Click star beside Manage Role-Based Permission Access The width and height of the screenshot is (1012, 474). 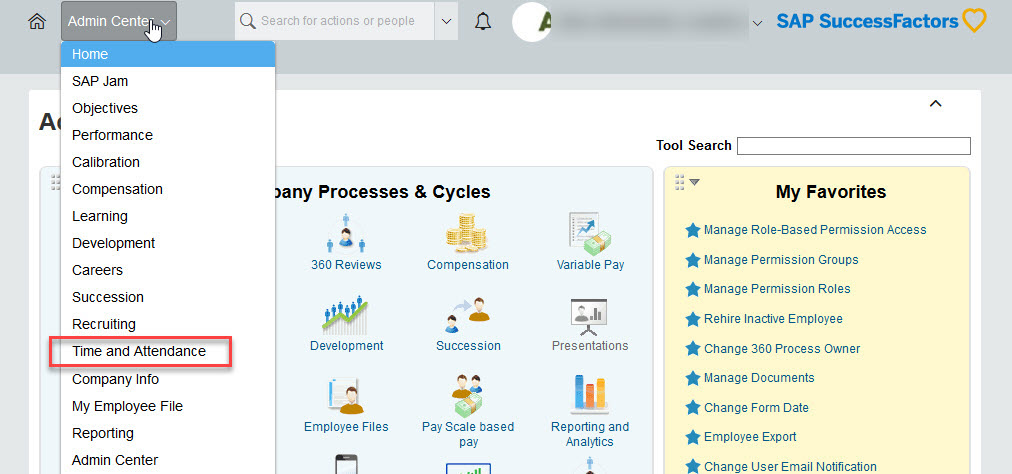(693, 231)
